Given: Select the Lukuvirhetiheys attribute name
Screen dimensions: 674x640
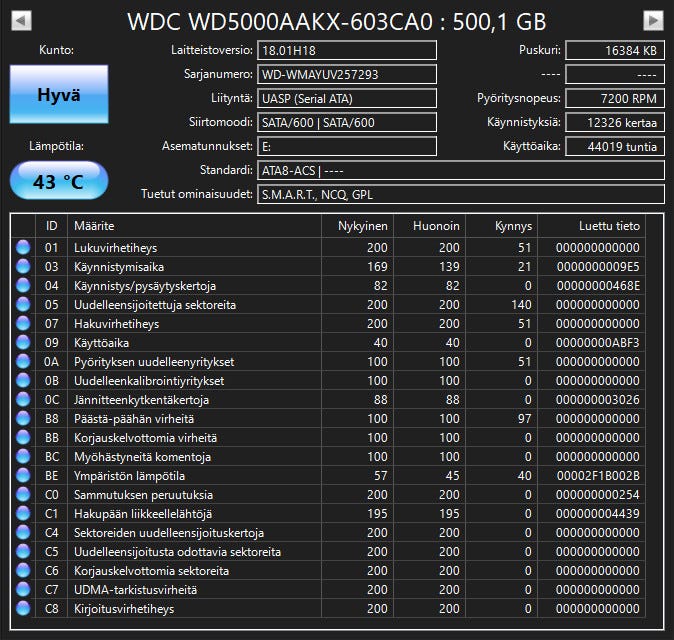Looking at the screenshot, I should pyautogui.click(x=116, y=248).
